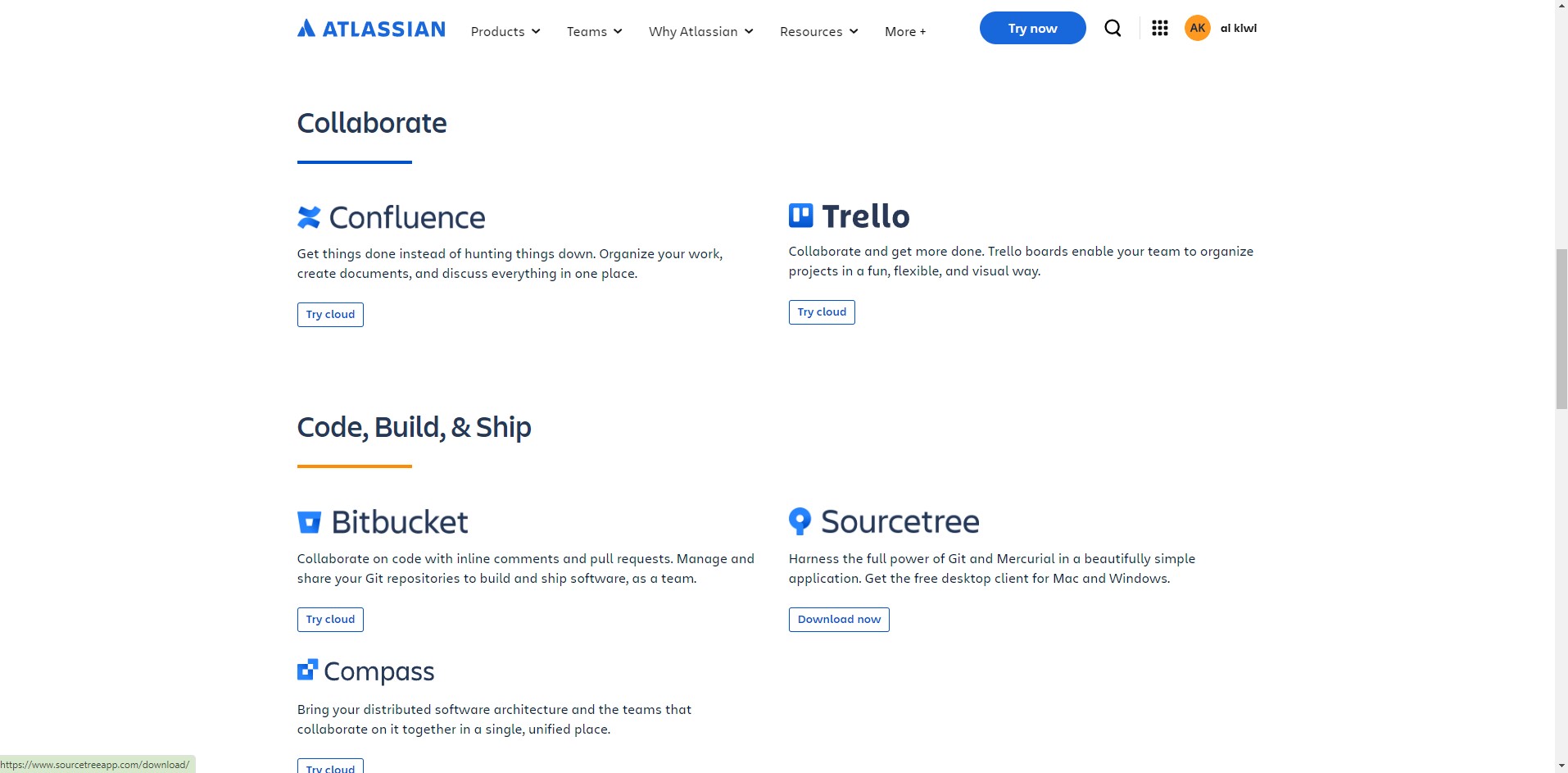1568x773 pixels.
Task: Expand the Products dropdown menu
Action: 505,31
